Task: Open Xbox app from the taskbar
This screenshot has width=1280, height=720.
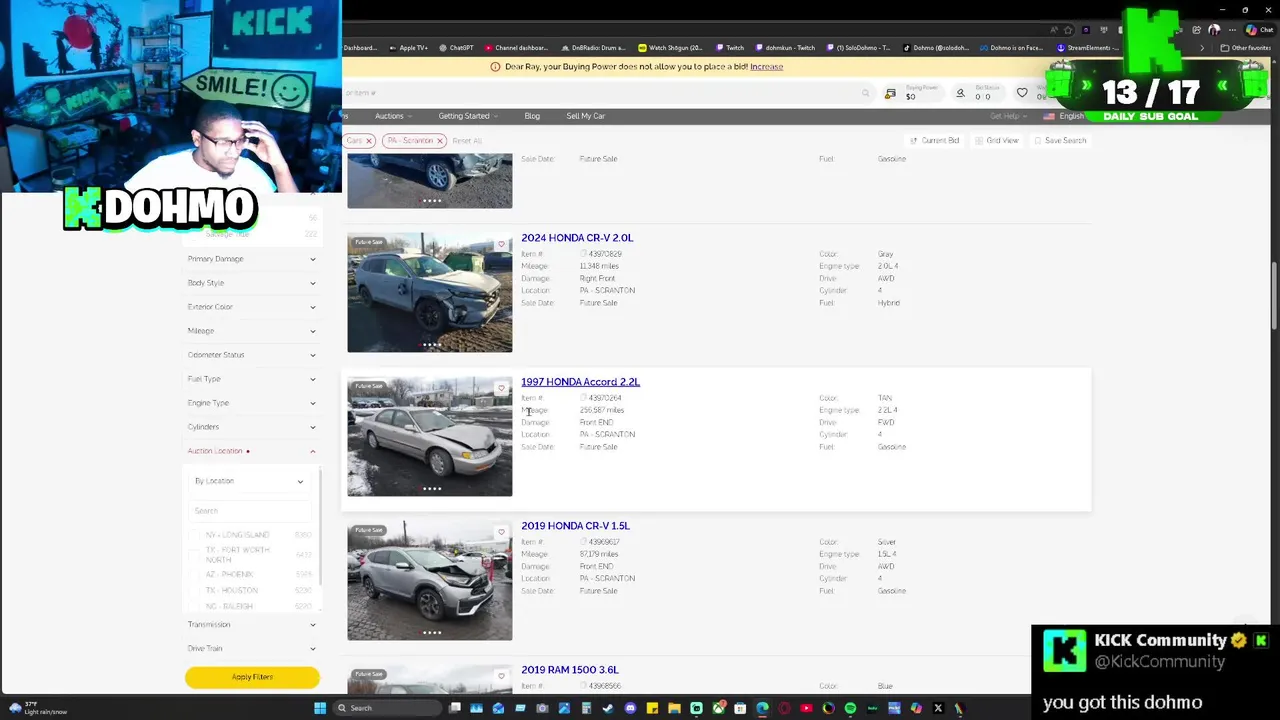Action: [x=718, y=708]
